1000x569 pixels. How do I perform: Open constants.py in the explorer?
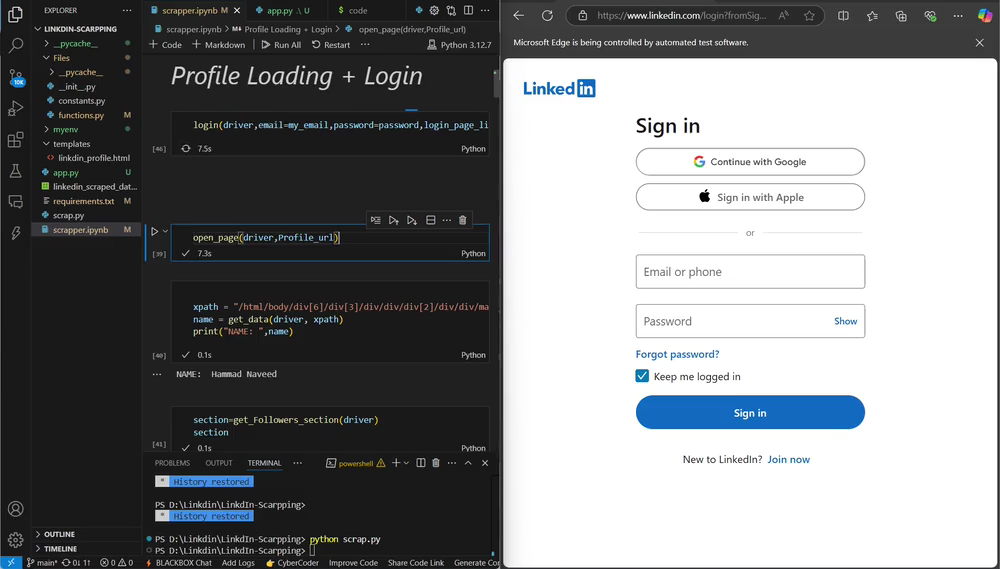click(82, 101)
